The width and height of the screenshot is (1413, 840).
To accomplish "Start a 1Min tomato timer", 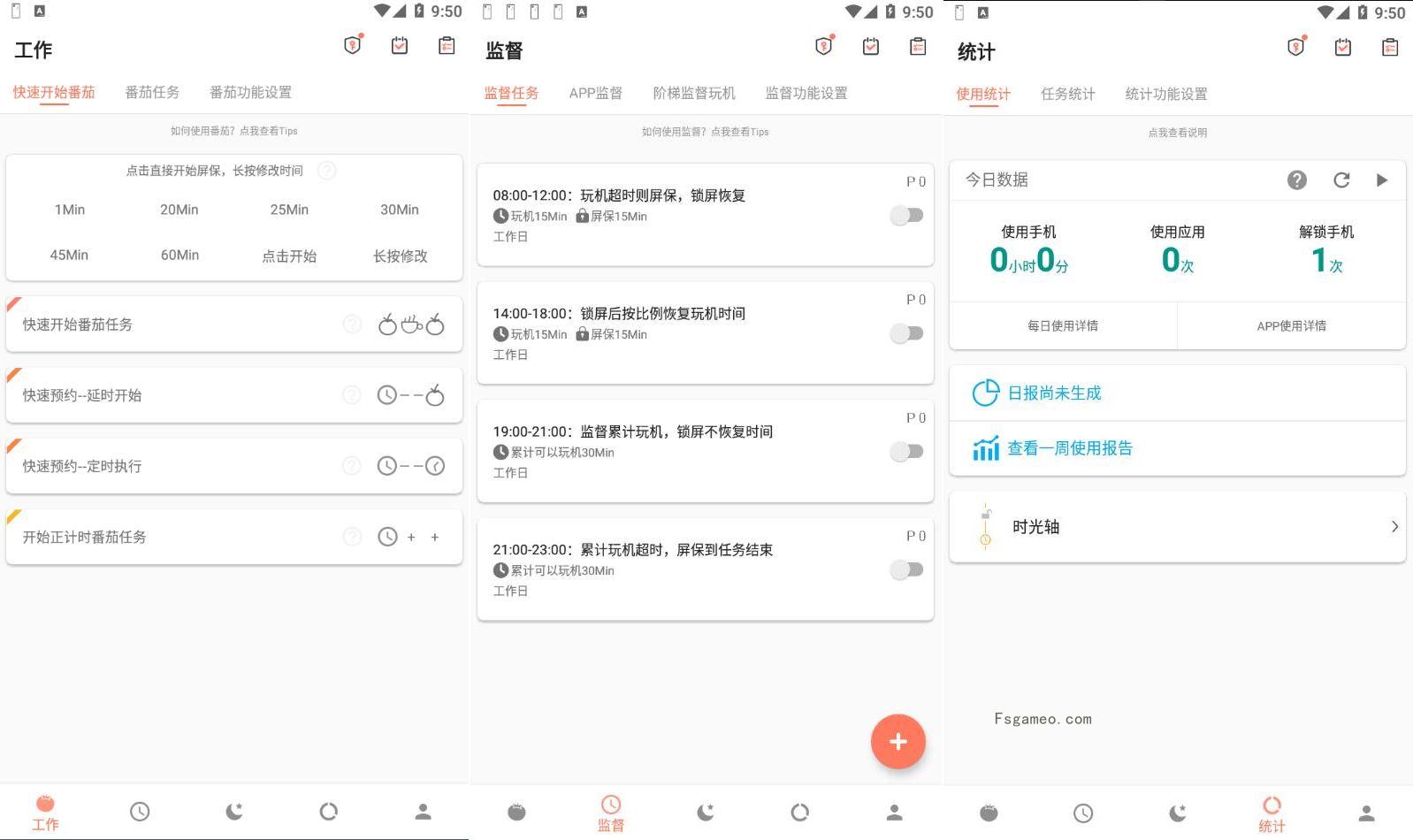I will [x=69, y=210].
